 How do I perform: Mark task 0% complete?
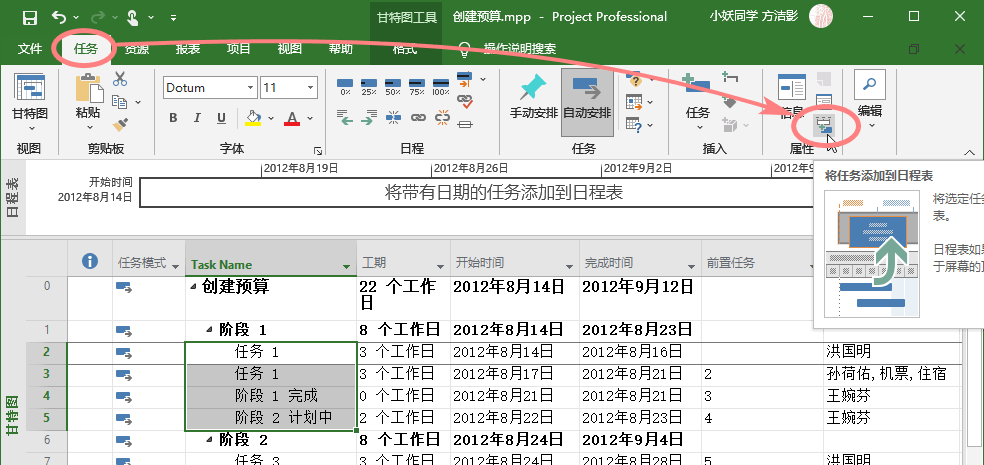click(345, 86)
